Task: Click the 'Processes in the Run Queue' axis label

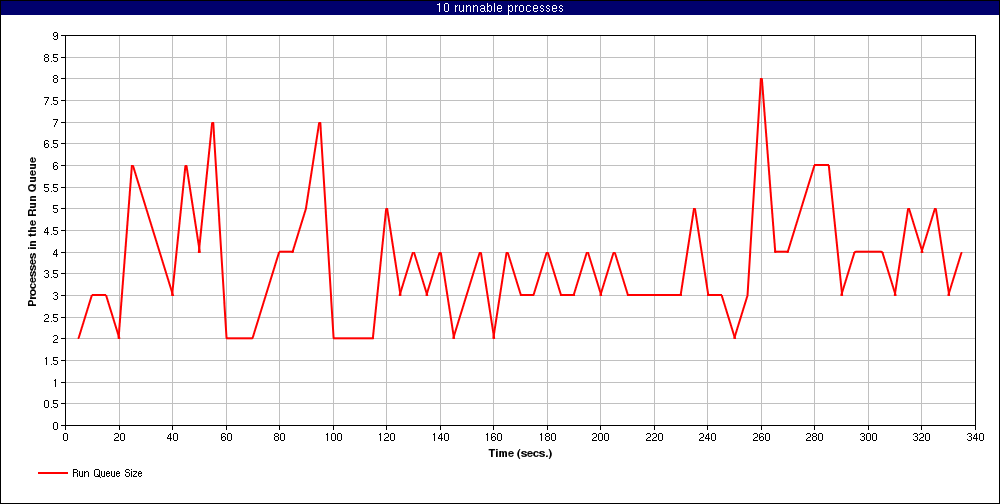Action: pyautogui.click(x=32, y=232)
